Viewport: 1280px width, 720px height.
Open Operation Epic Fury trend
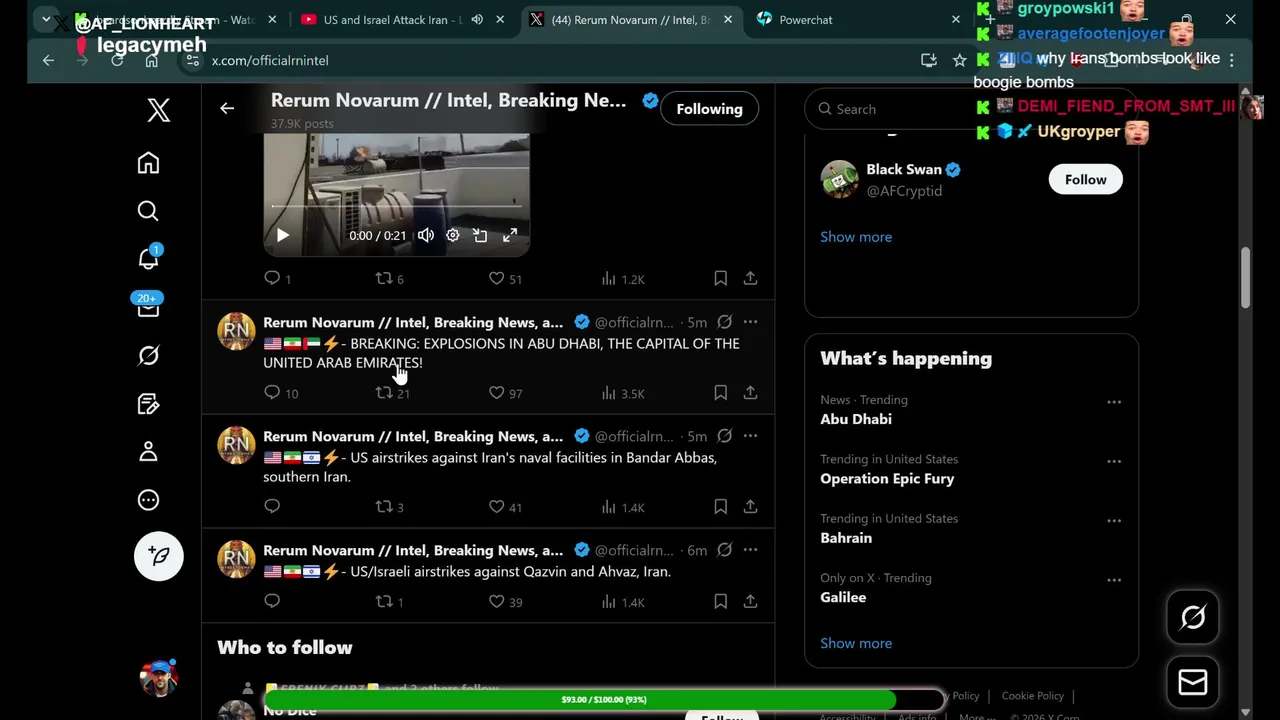click(x=887, y=478)
